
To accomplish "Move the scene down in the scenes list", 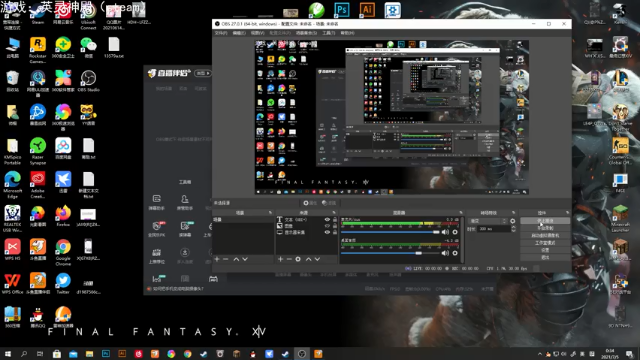I will 245,259.
